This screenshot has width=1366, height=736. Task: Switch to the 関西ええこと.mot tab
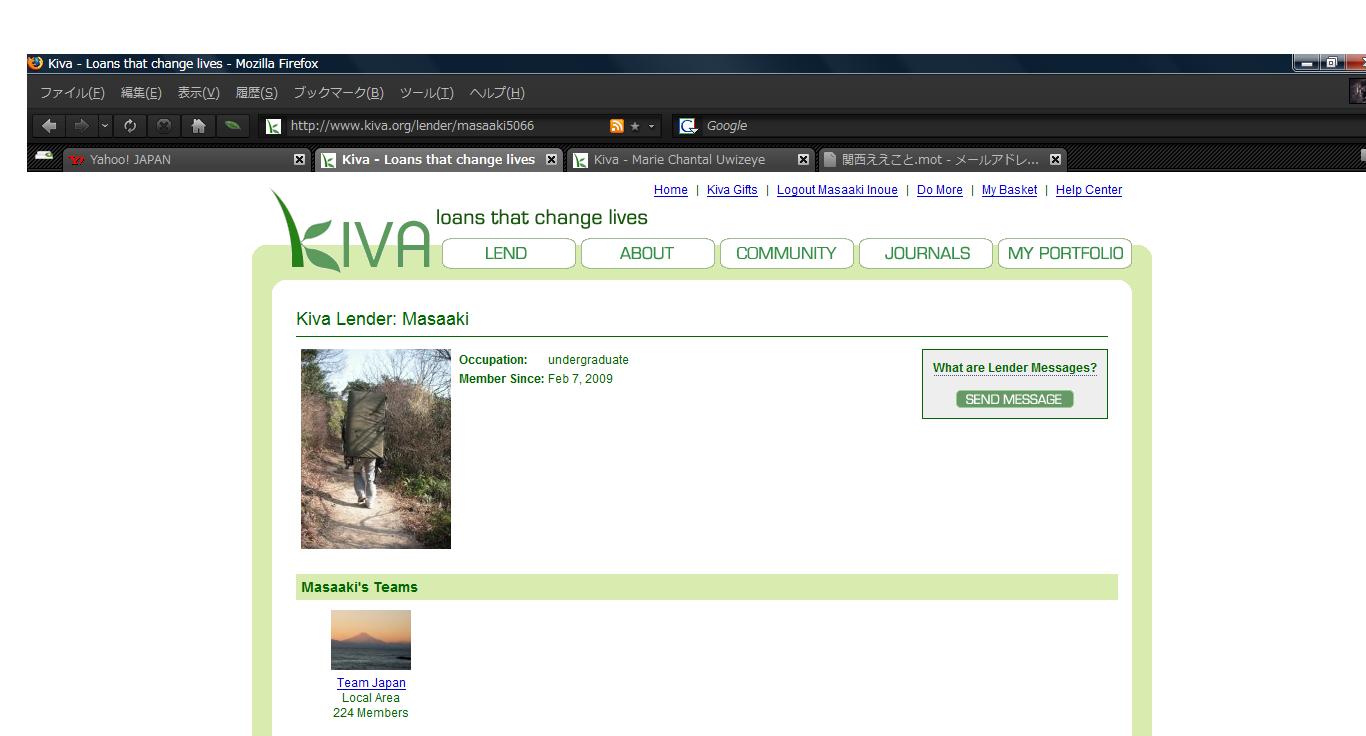pyautogui.click(x=942, y=160)
